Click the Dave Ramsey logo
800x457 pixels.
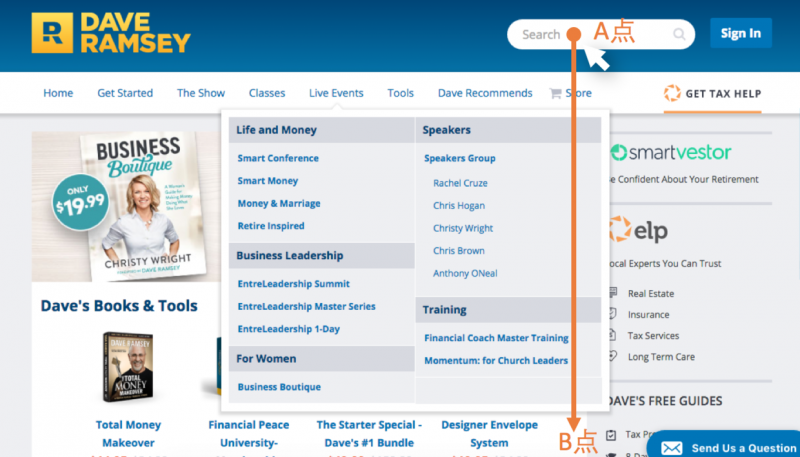coord(111,33)
